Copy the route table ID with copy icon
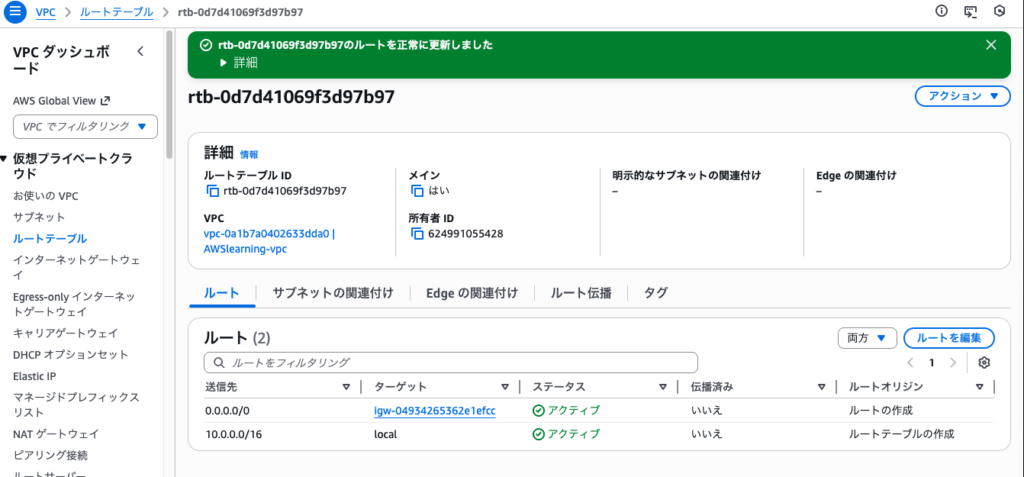 tap(211, 191)
